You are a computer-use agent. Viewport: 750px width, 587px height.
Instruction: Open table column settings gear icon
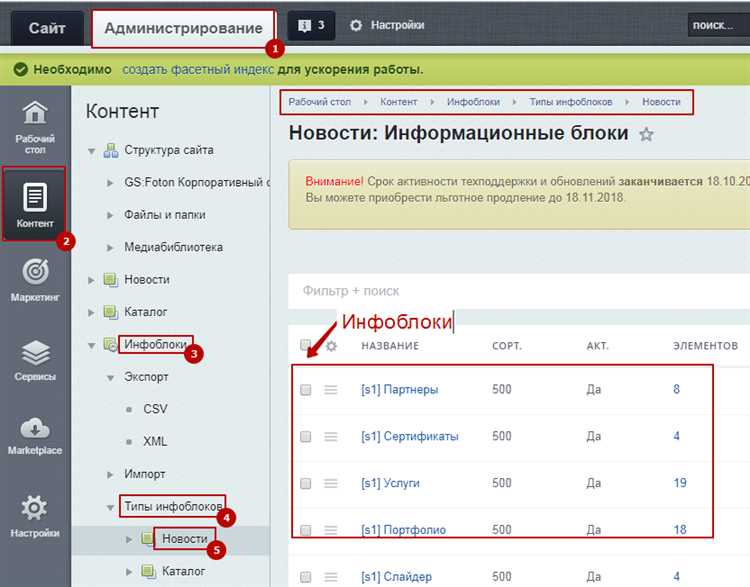tap(331, 345)
